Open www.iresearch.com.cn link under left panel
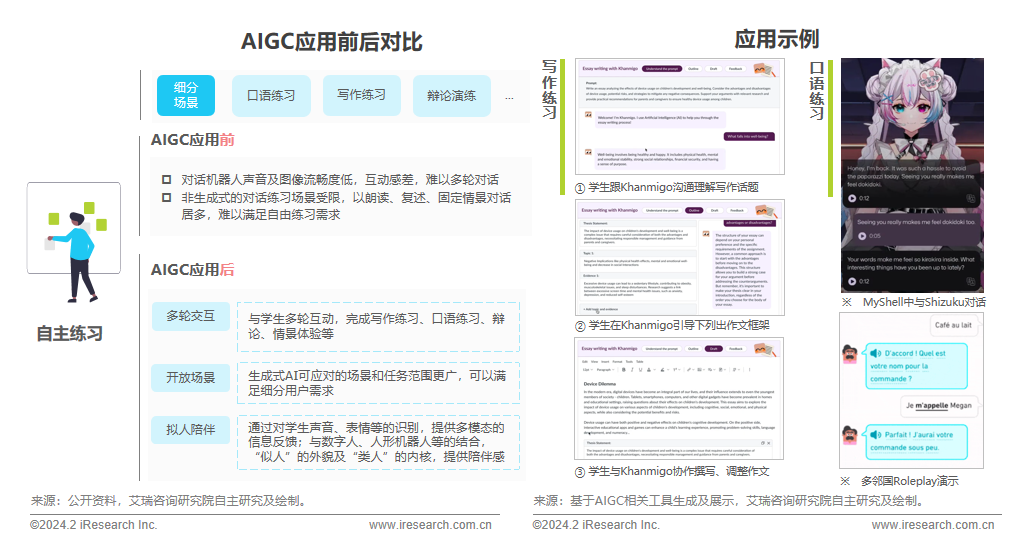 (x=430, y=525)
